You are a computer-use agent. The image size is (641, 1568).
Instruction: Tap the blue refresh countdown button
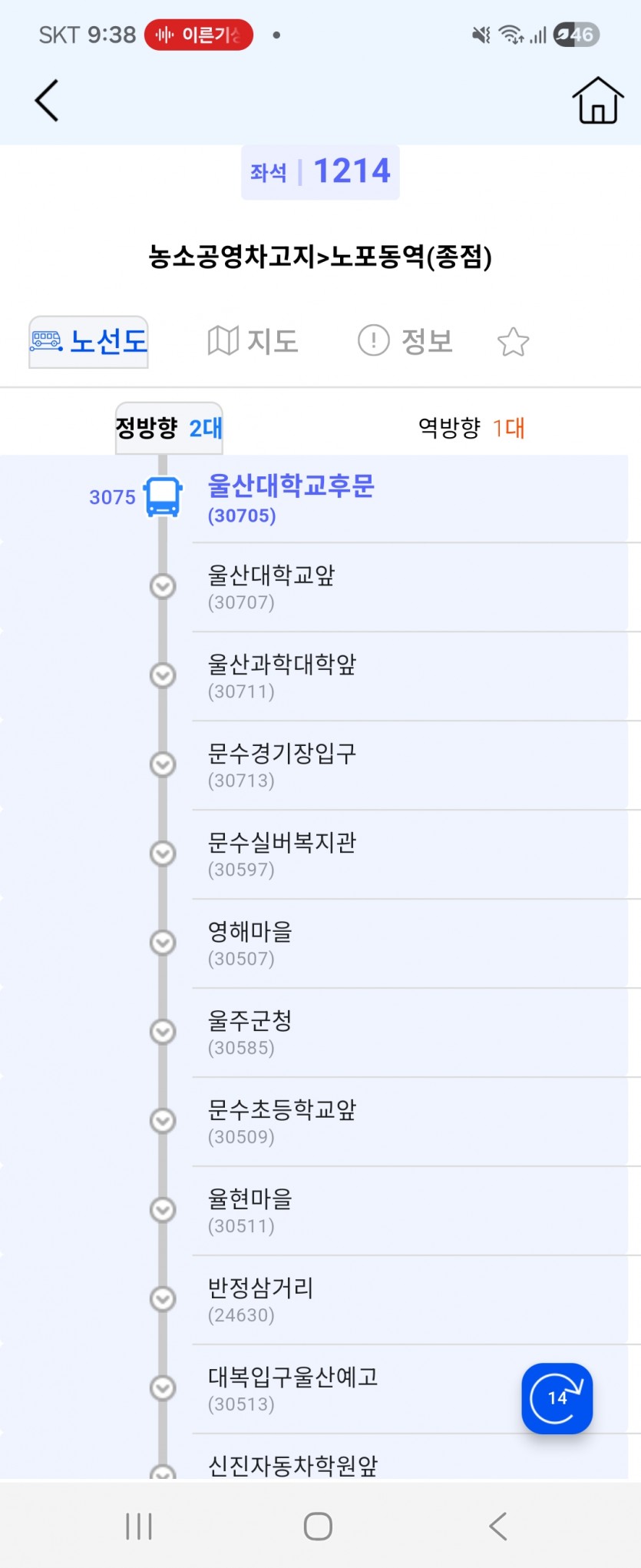click(557, 1398)
